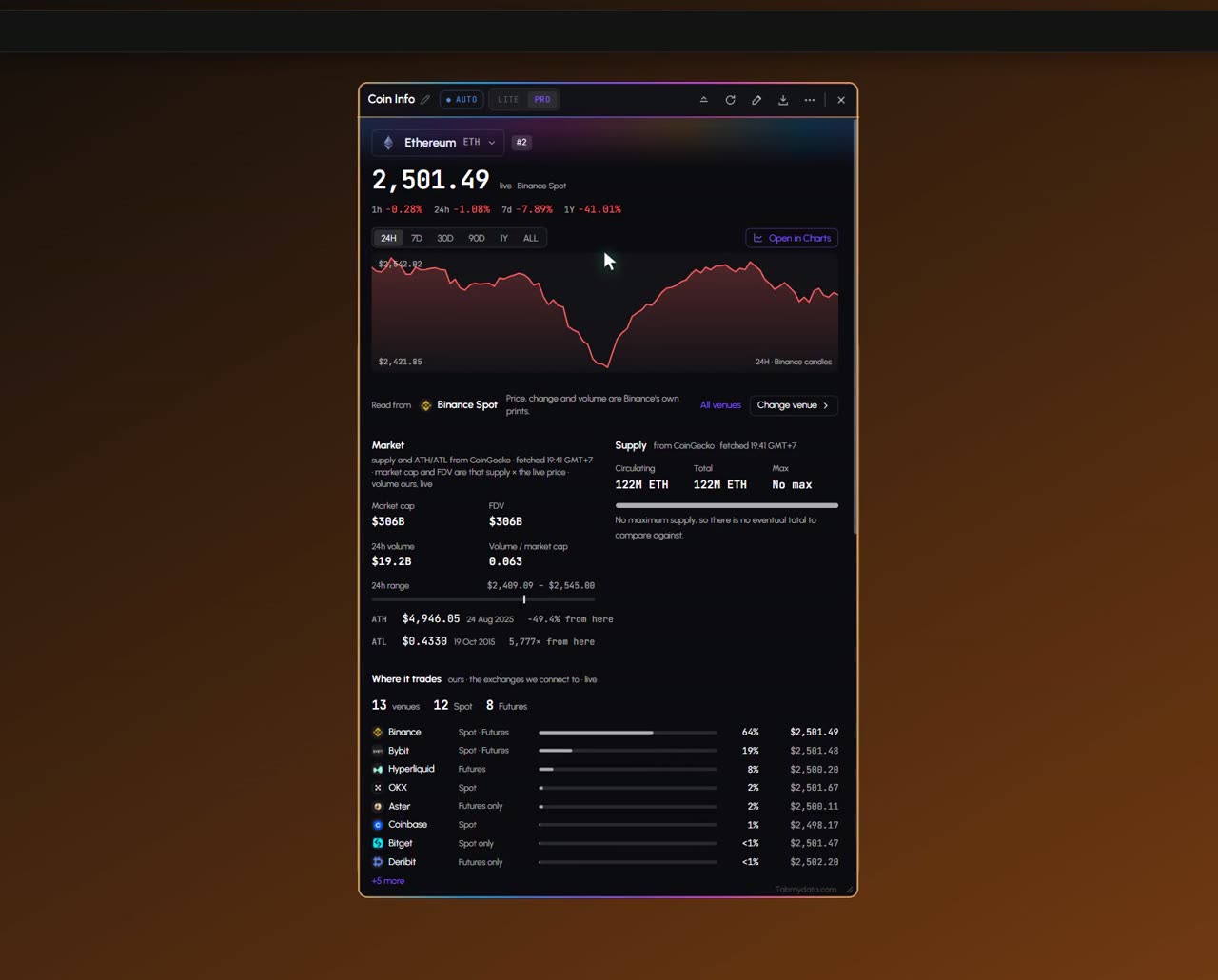
Task: Collapse the panel with the up-arrow icon
Action: 704,100
